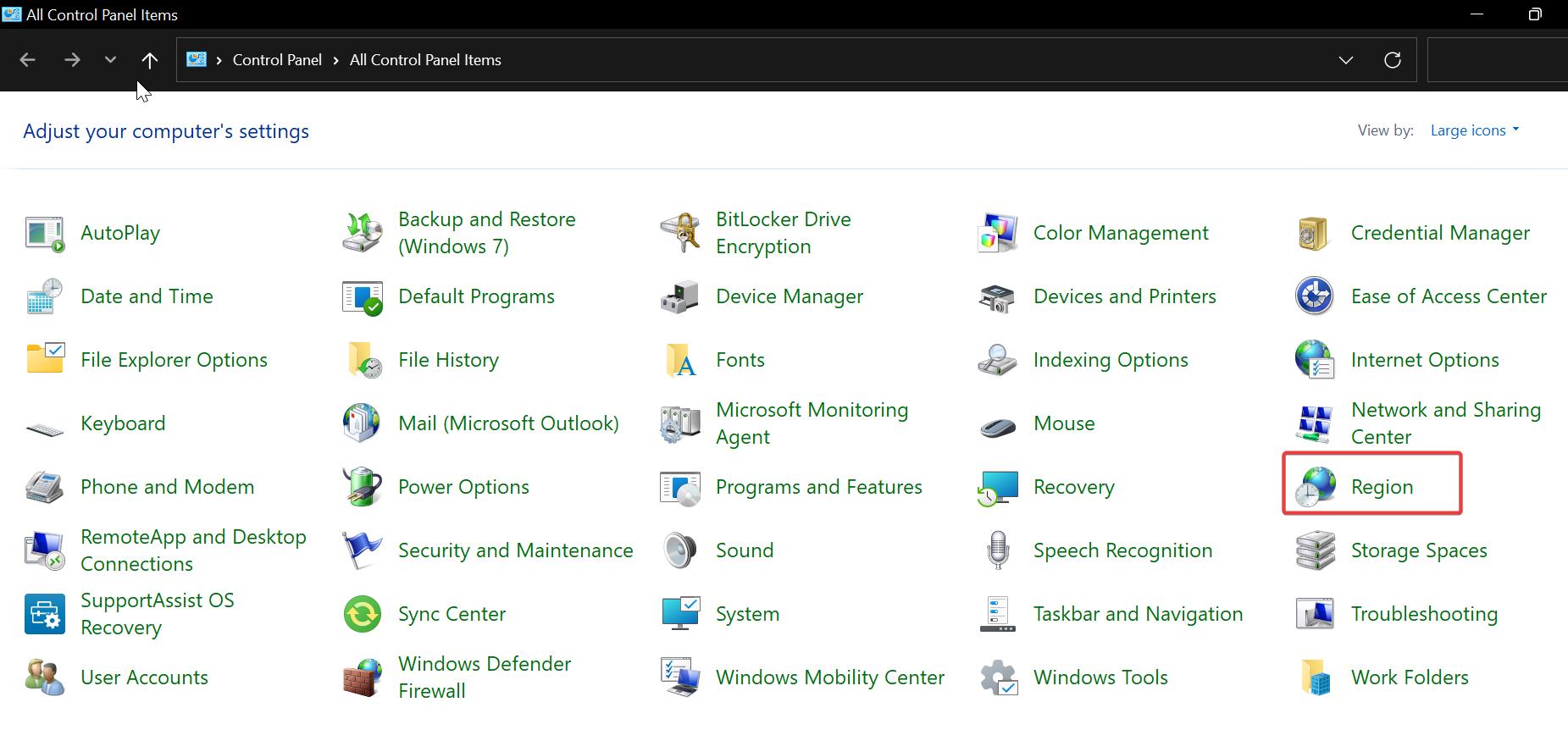Open the Security and Maintenance link
The image size is (1568, 741).
coord(516,550)
